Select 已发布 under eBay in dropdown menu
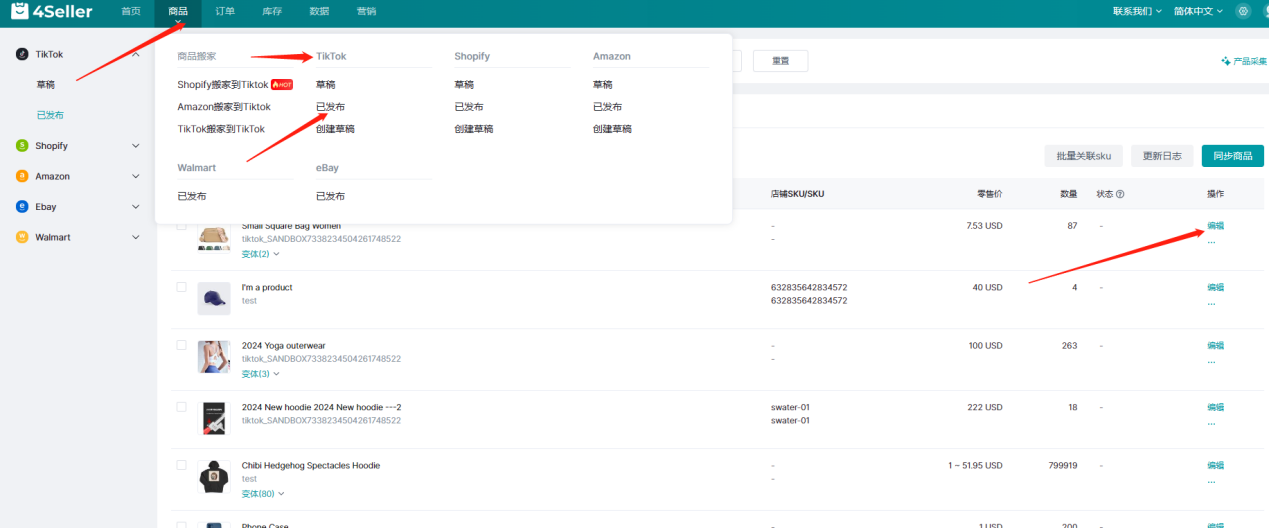The image size is (1269, 528). (330, 196)
